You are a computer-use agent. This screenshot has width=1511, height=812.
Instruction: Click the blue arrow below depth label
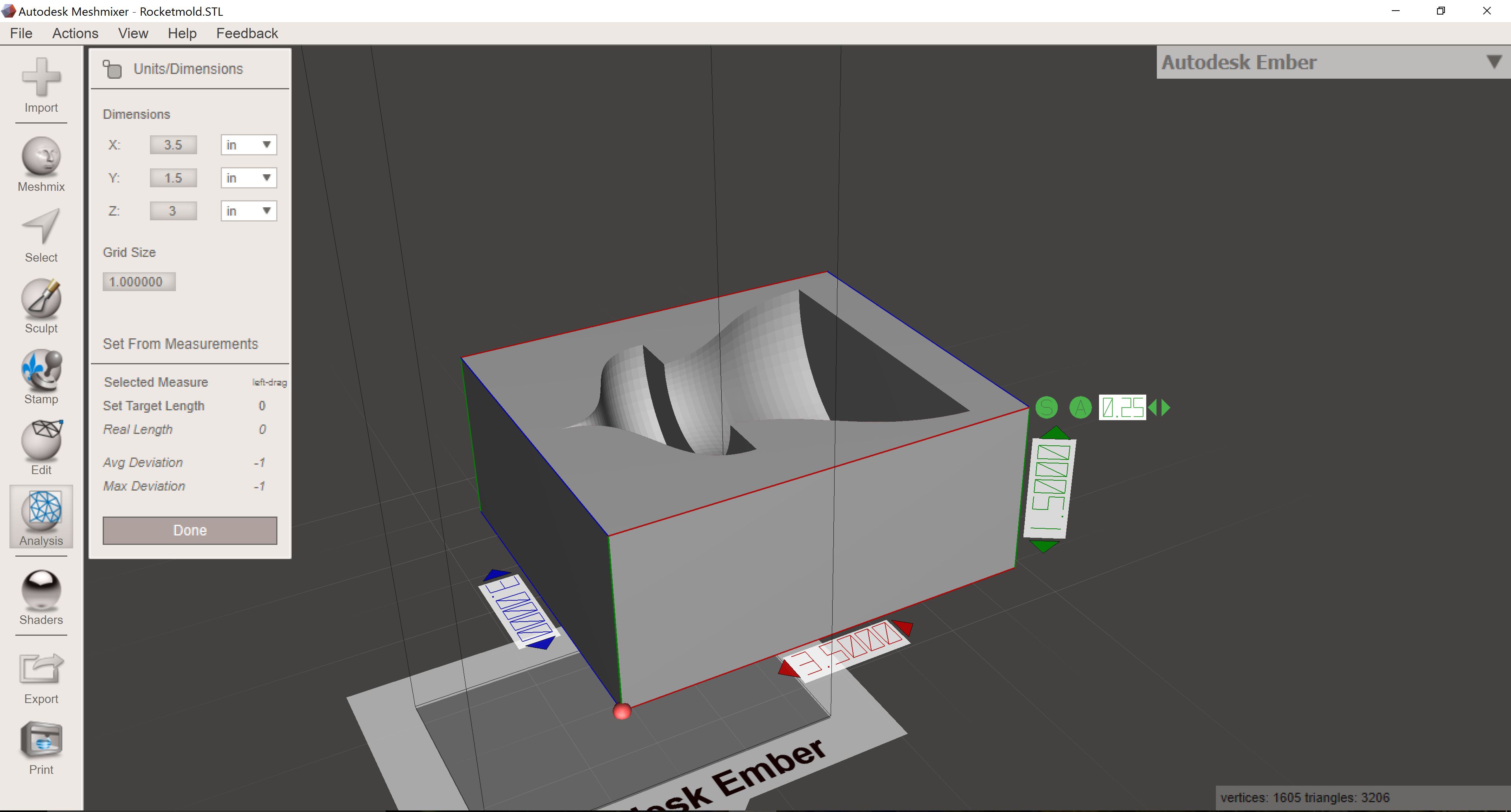(542, 643)
